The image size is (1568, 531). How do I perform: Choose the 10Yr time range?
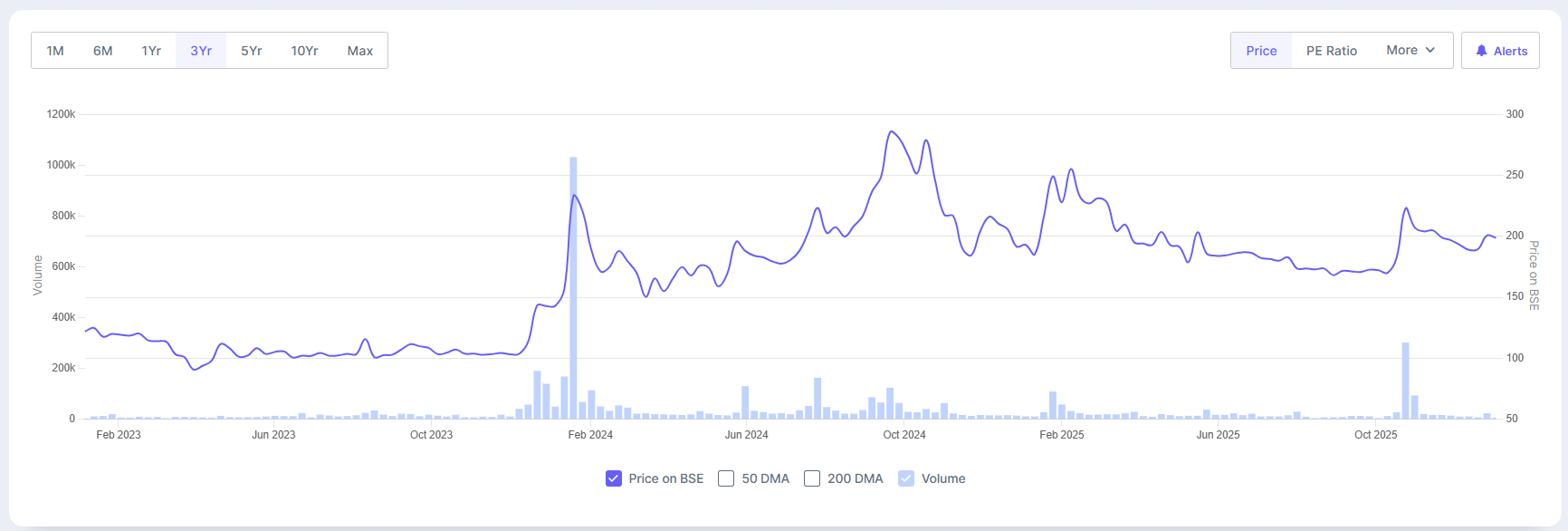tap(304, 51)
